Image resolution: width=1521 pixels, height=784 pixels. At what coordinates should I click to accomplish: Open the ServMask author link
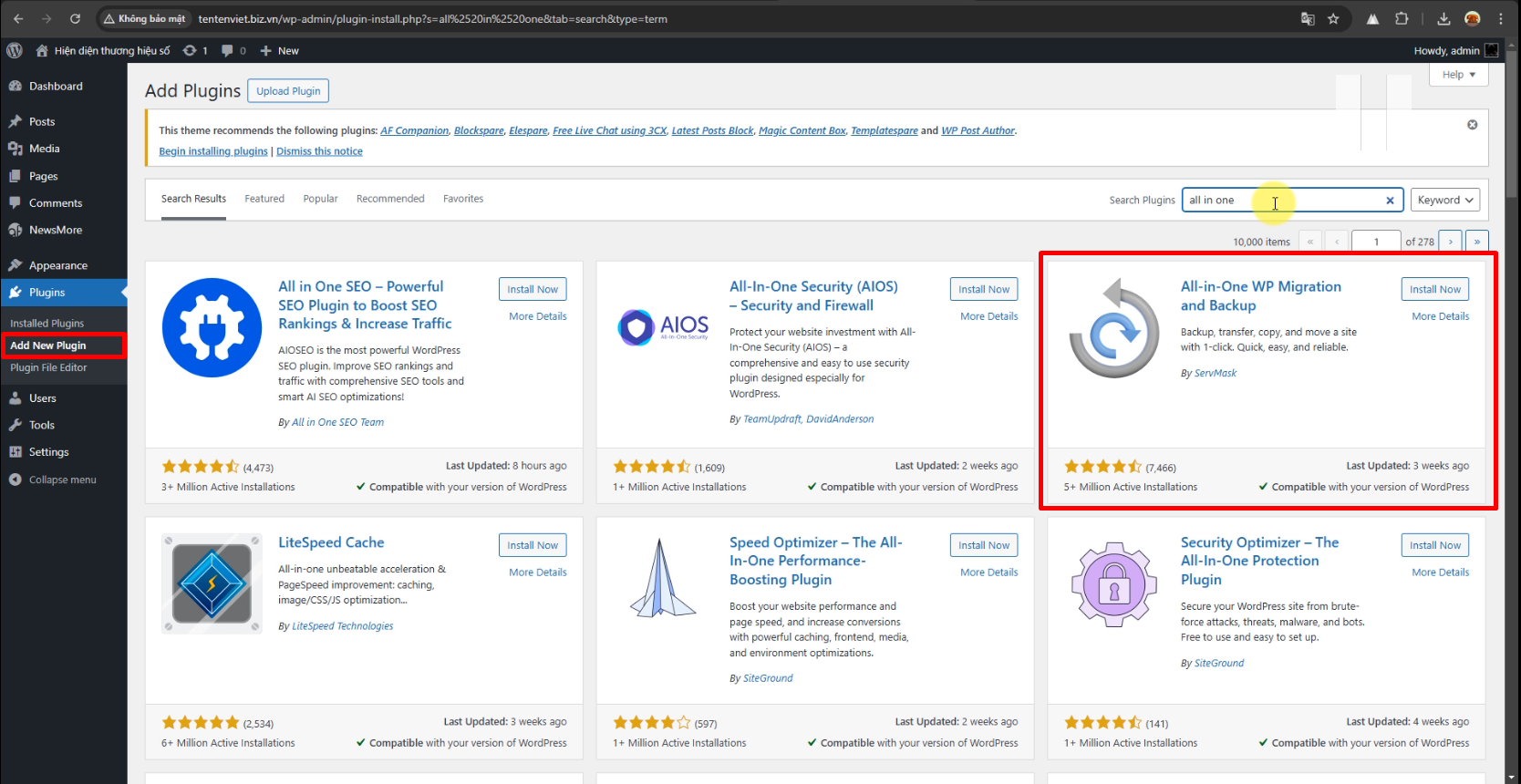point(1216,373)
